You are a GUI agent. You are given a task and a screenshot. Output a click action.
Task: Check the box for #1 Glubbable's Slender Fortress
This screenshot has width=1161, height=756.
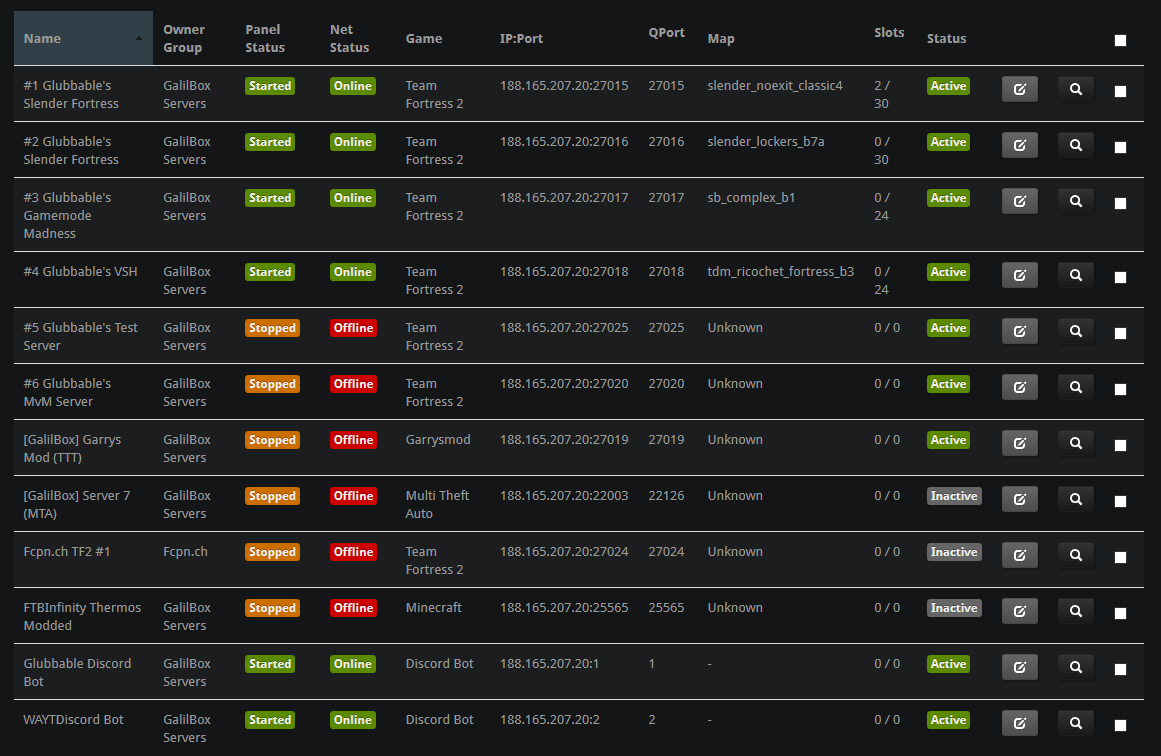click(x=1120, y=91)
